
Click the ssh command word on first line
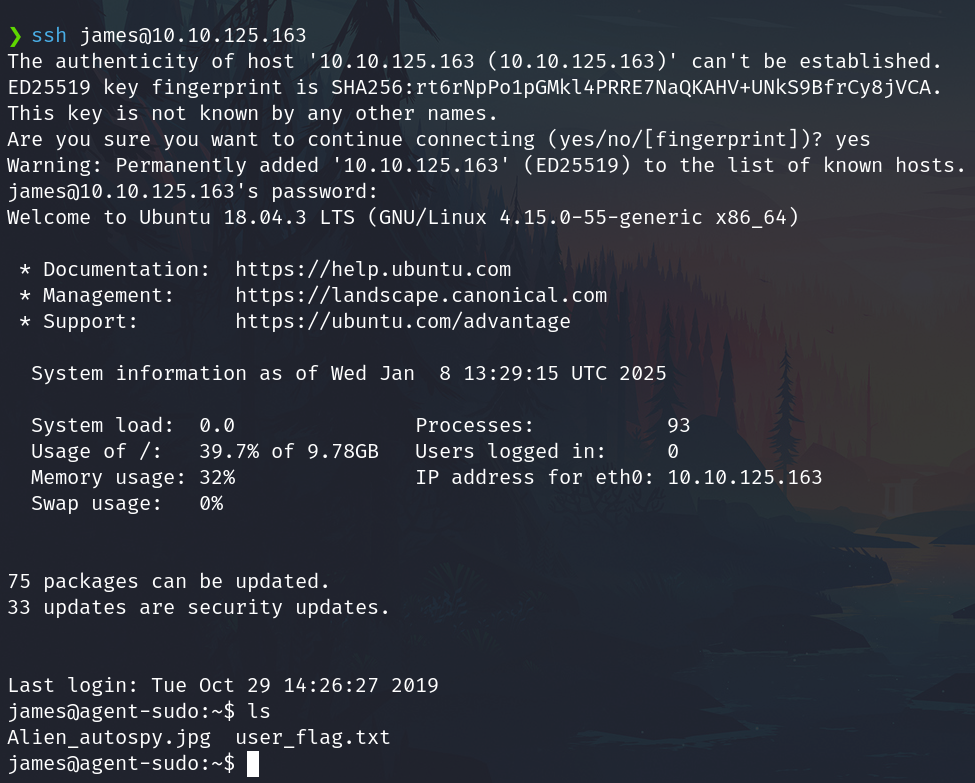[x=49, y=36]
